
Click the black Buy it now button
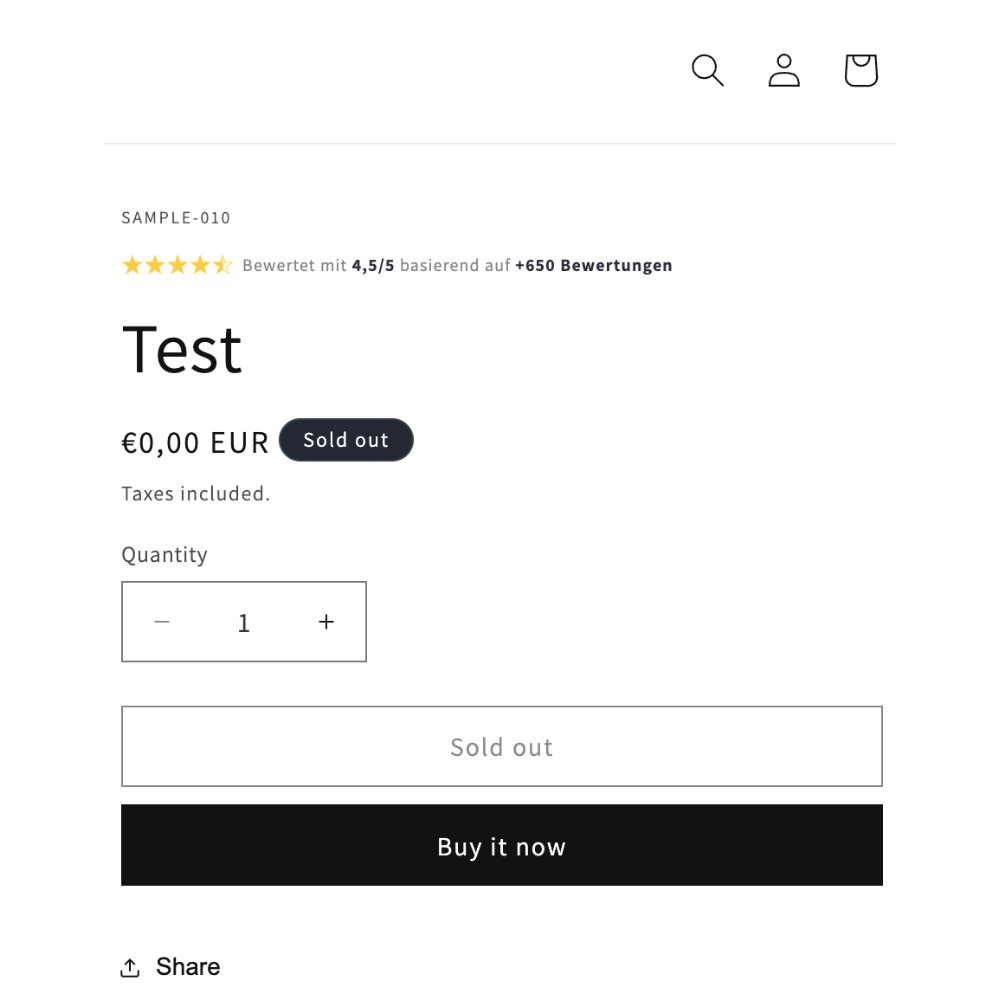click(x=502, y=845)
